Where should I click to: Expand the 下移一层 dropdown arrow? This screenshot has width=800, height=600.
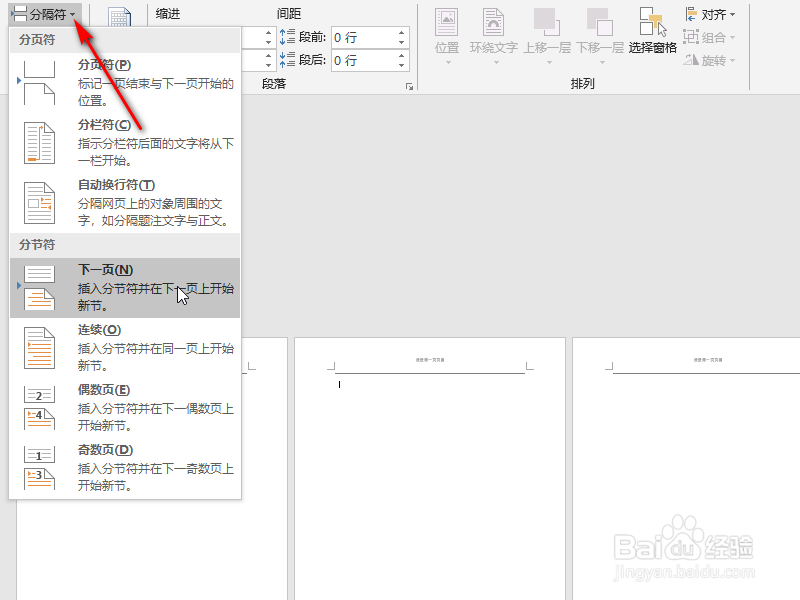[602, 63]
